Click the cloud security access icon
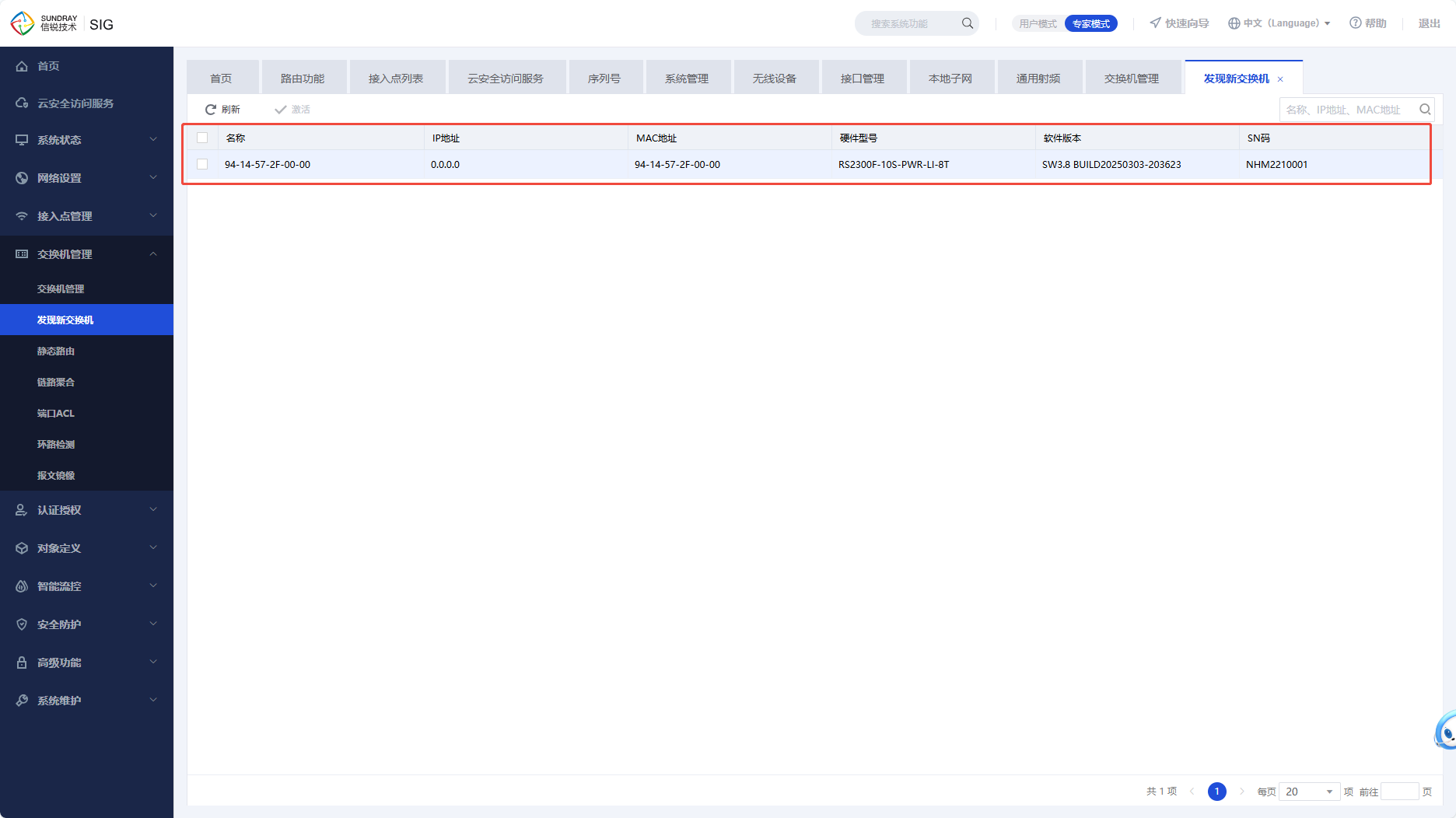 22,103
